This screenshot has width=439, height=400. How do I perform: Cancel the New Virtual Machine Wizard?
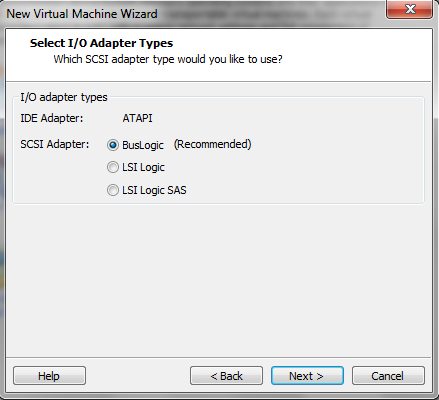point(388,376)
